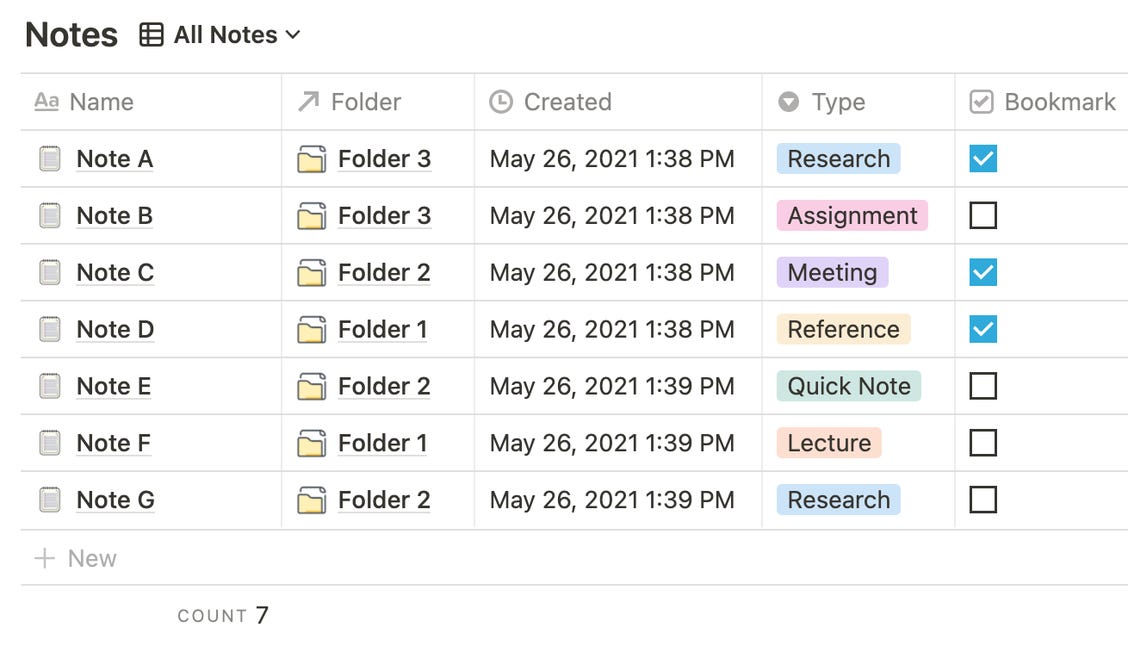Click the notepad icon of Note A
Image resolution: width=1128 pixels, height=646 pixels.
tap(50, 159)
